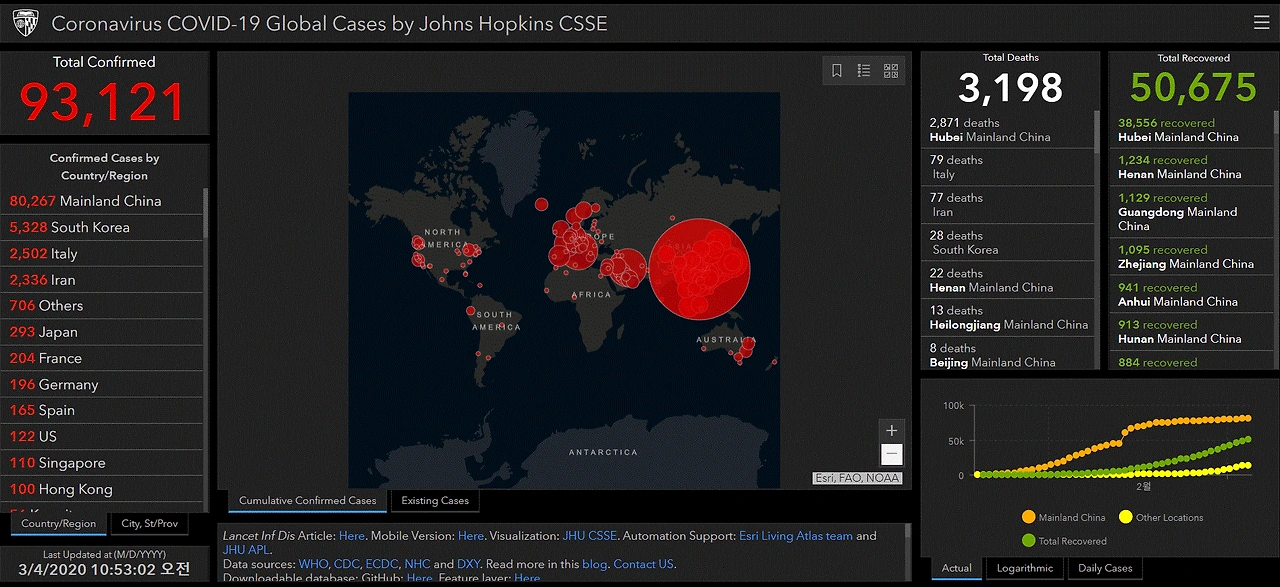Show the Daily Cases chart tab
The width and height of the screenshot is (1280, 587).
pyautogui.click(x=1105, y=568)
